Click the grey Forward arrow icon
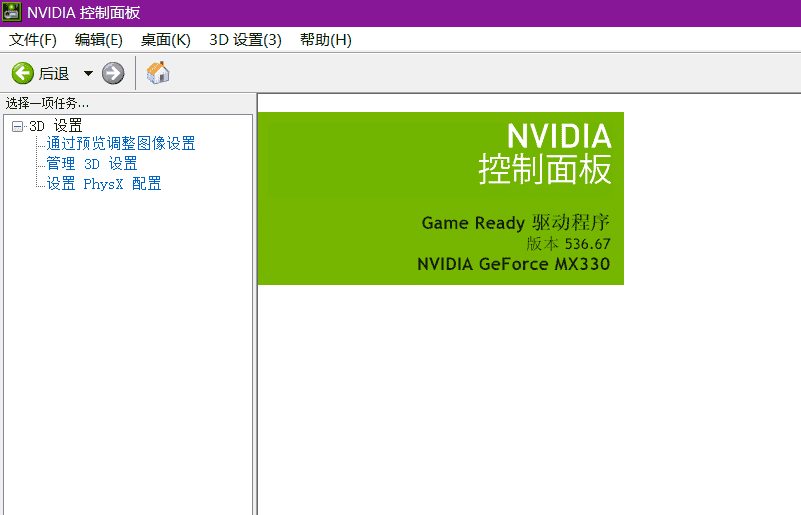Image resolution: width=801 pixels, height=515 pixels. point(113,73)
